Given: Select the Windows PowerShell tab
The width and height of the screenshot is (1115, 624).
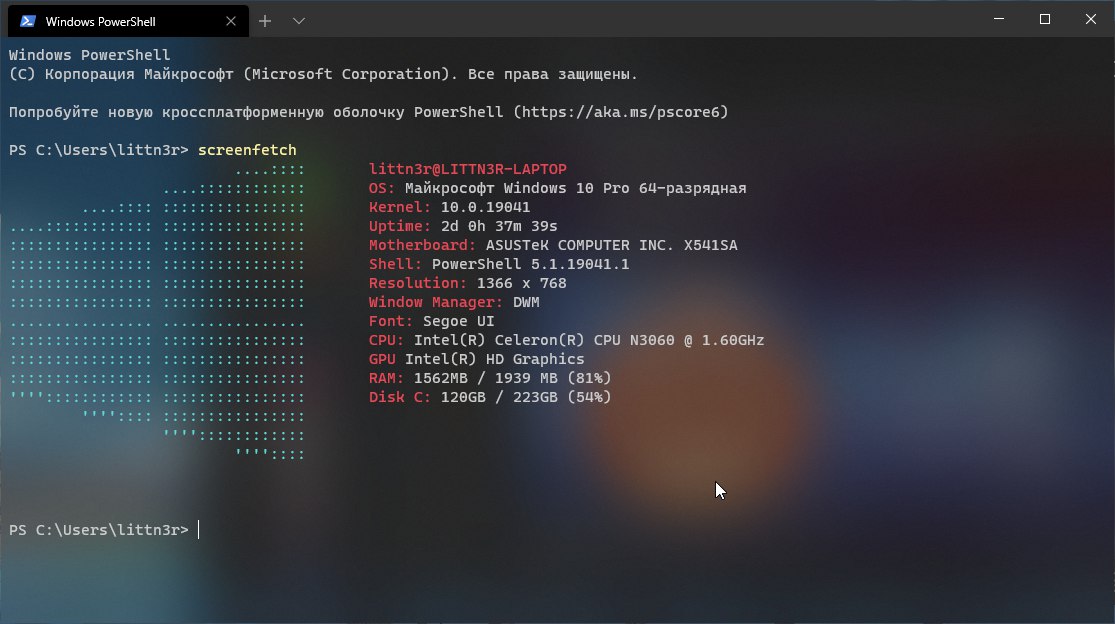Looking at the screenshot, I should pos(128,21).
